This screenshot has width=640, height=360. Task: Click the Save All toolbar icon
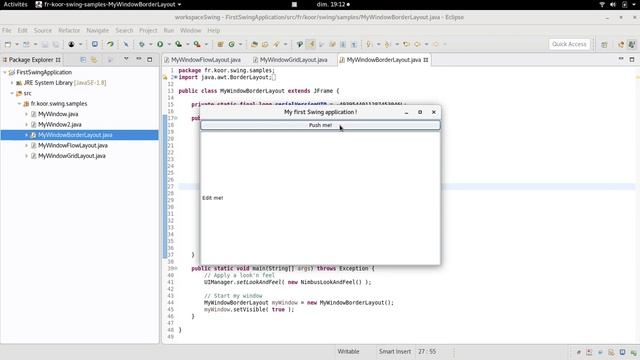[56, 44]
